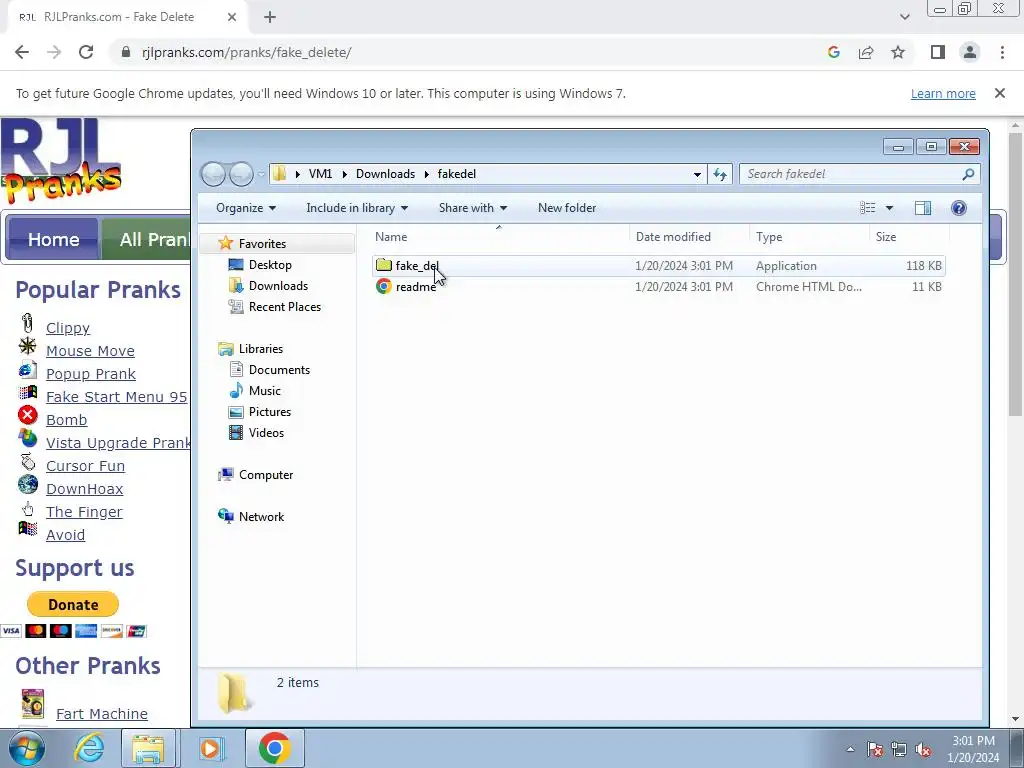Select Libraries in navigation pane
The width and height of the screenshot is (1024, 768).
click(261, 349)
